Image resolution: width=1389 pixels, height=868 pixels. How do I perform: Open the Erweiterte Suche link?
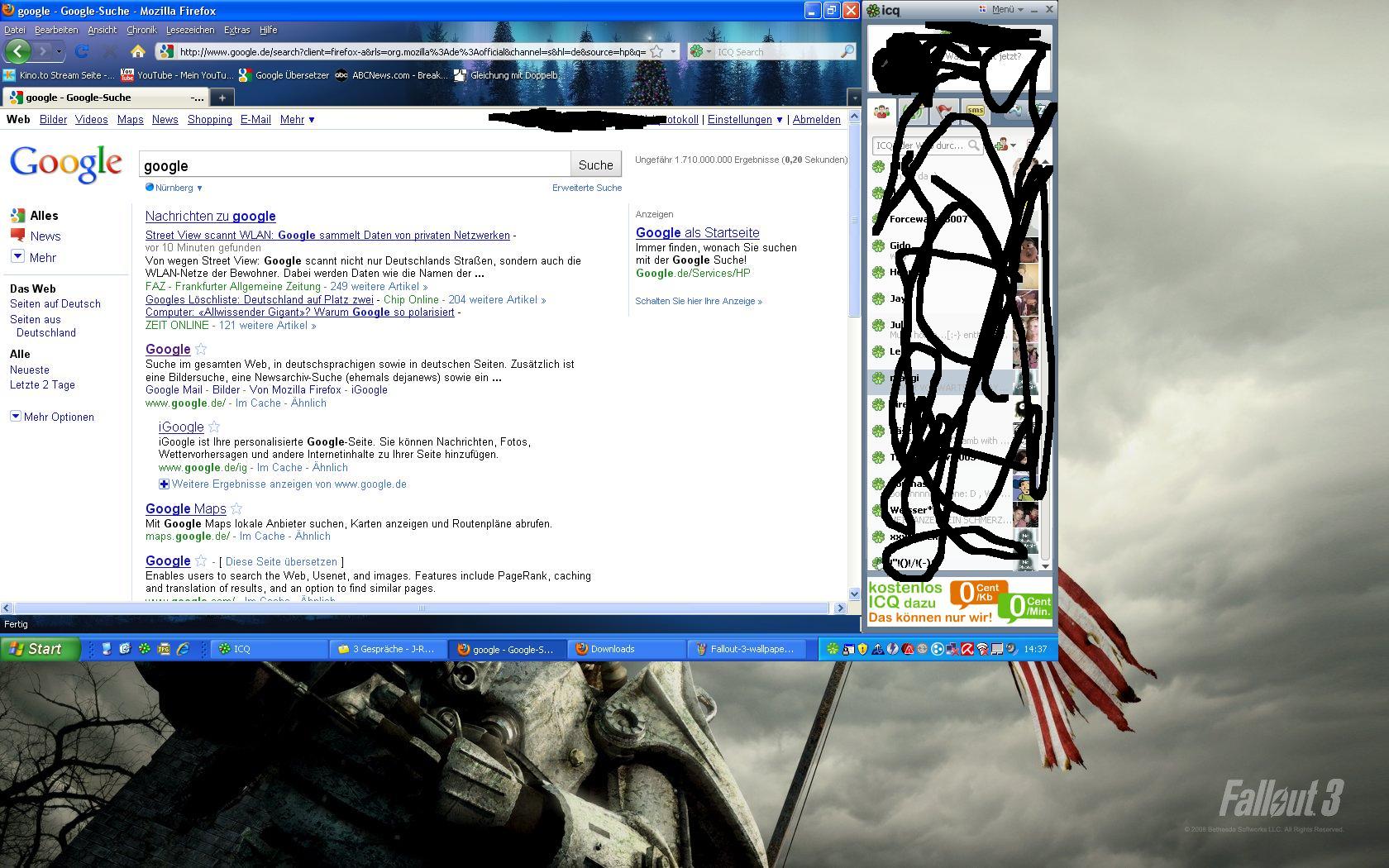[x=586, y=188]
